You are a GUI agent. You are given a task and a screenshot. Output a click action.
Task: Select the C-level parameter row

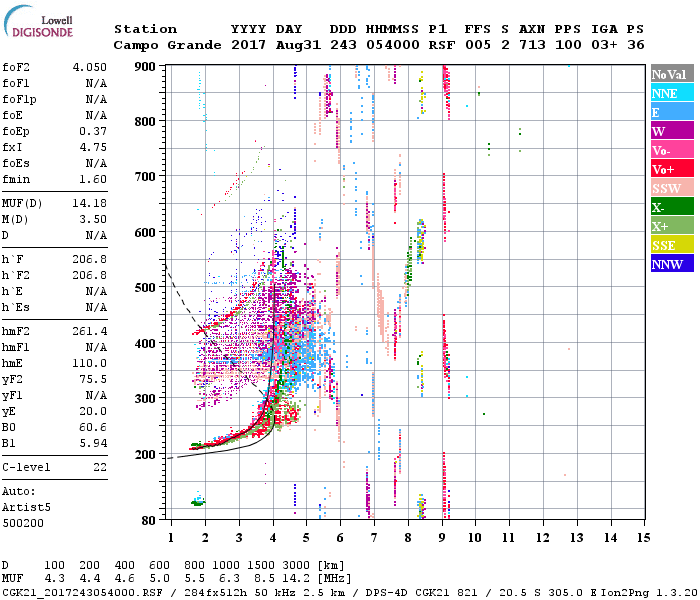(56, 467)
